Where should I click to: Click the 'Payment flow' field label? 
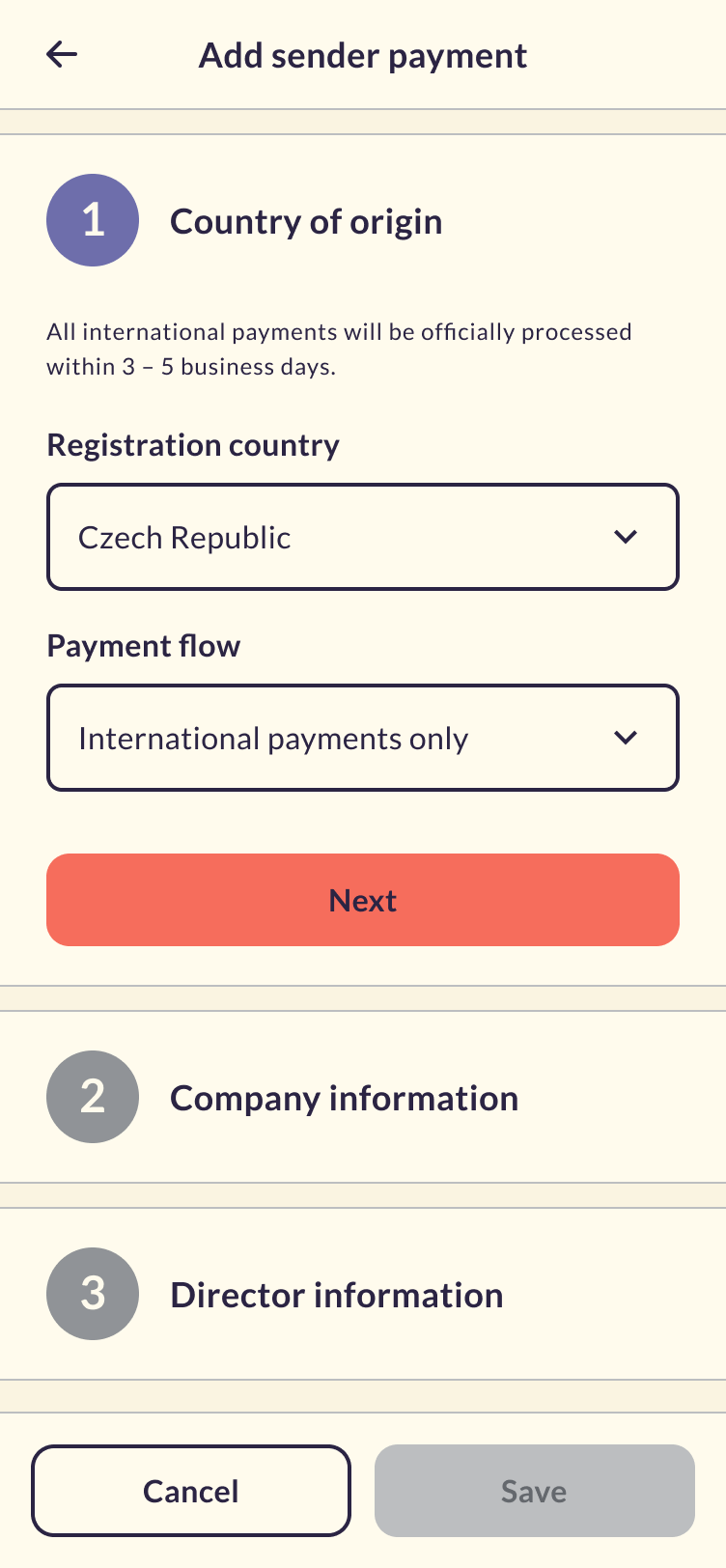click(x=144, y=646)
